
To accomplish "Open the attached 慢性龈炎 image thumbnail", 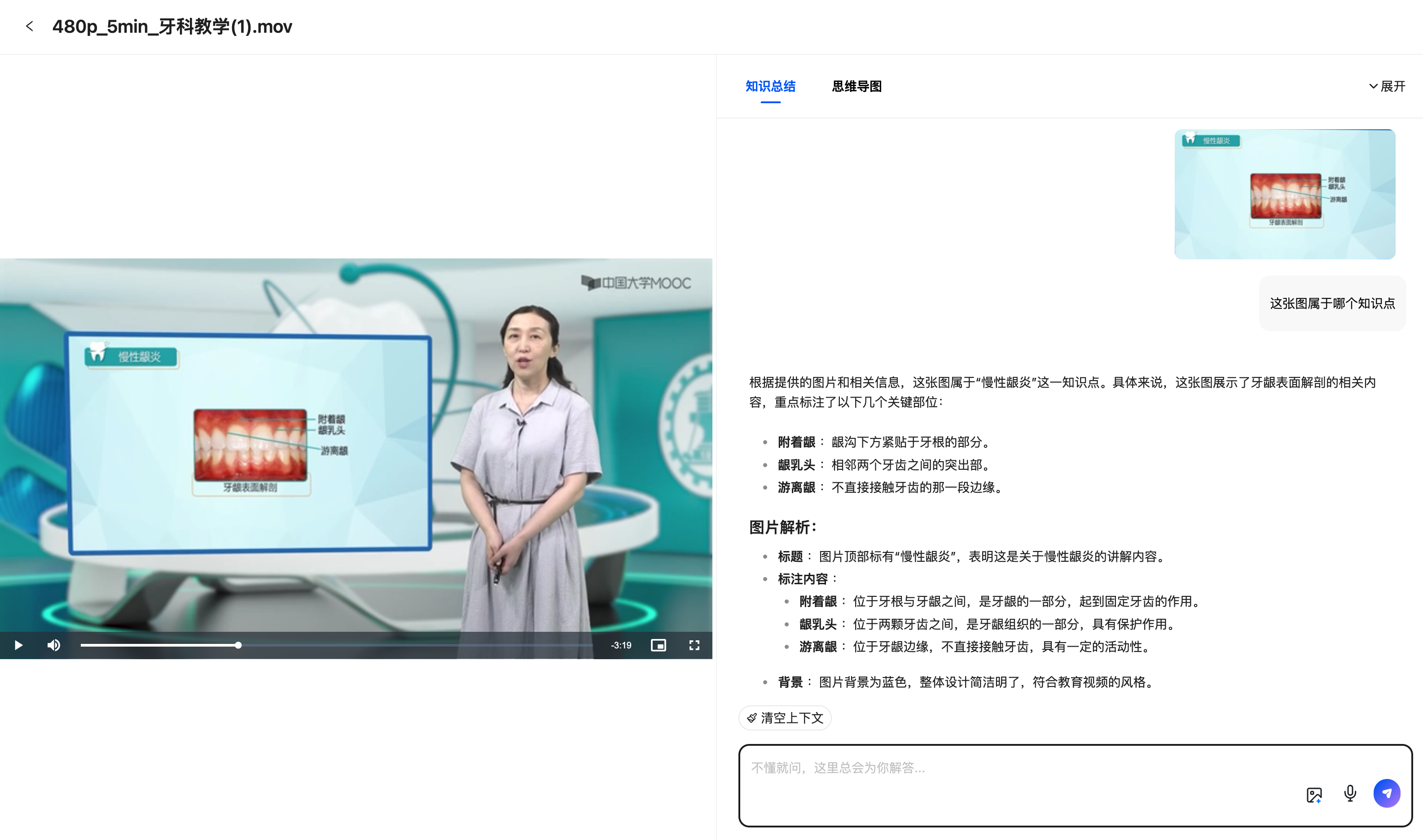I will pos(1284,194).
